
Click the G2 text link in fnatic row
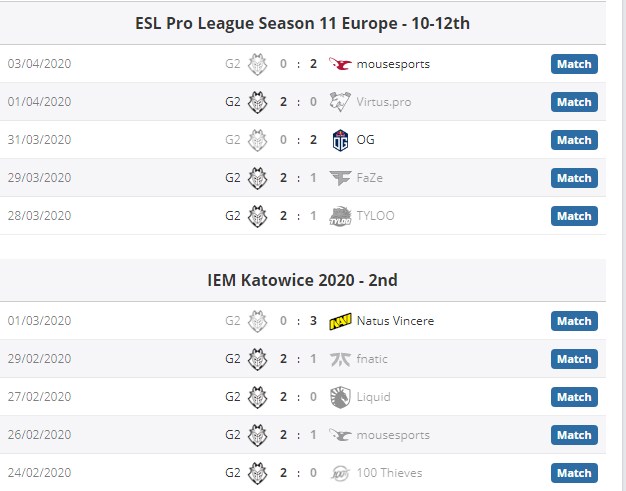233,359
